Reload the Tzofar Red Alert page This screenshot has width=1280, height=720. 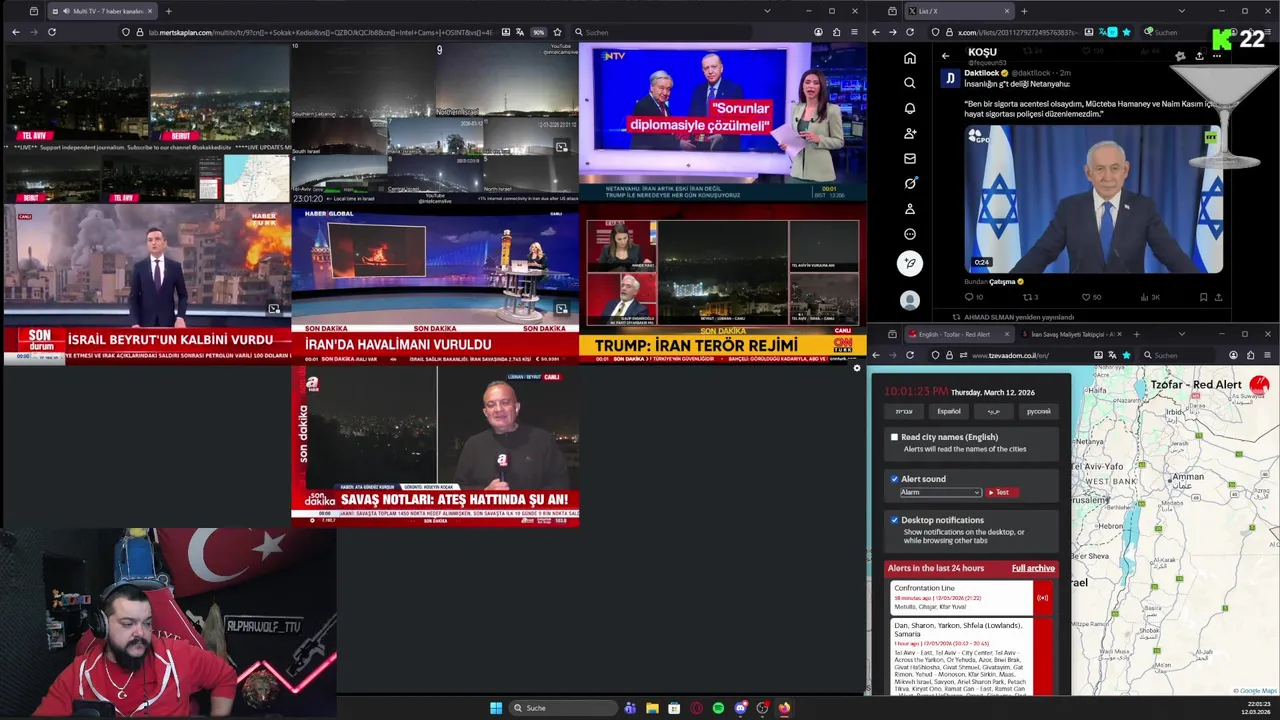click(x=910, y=355)
